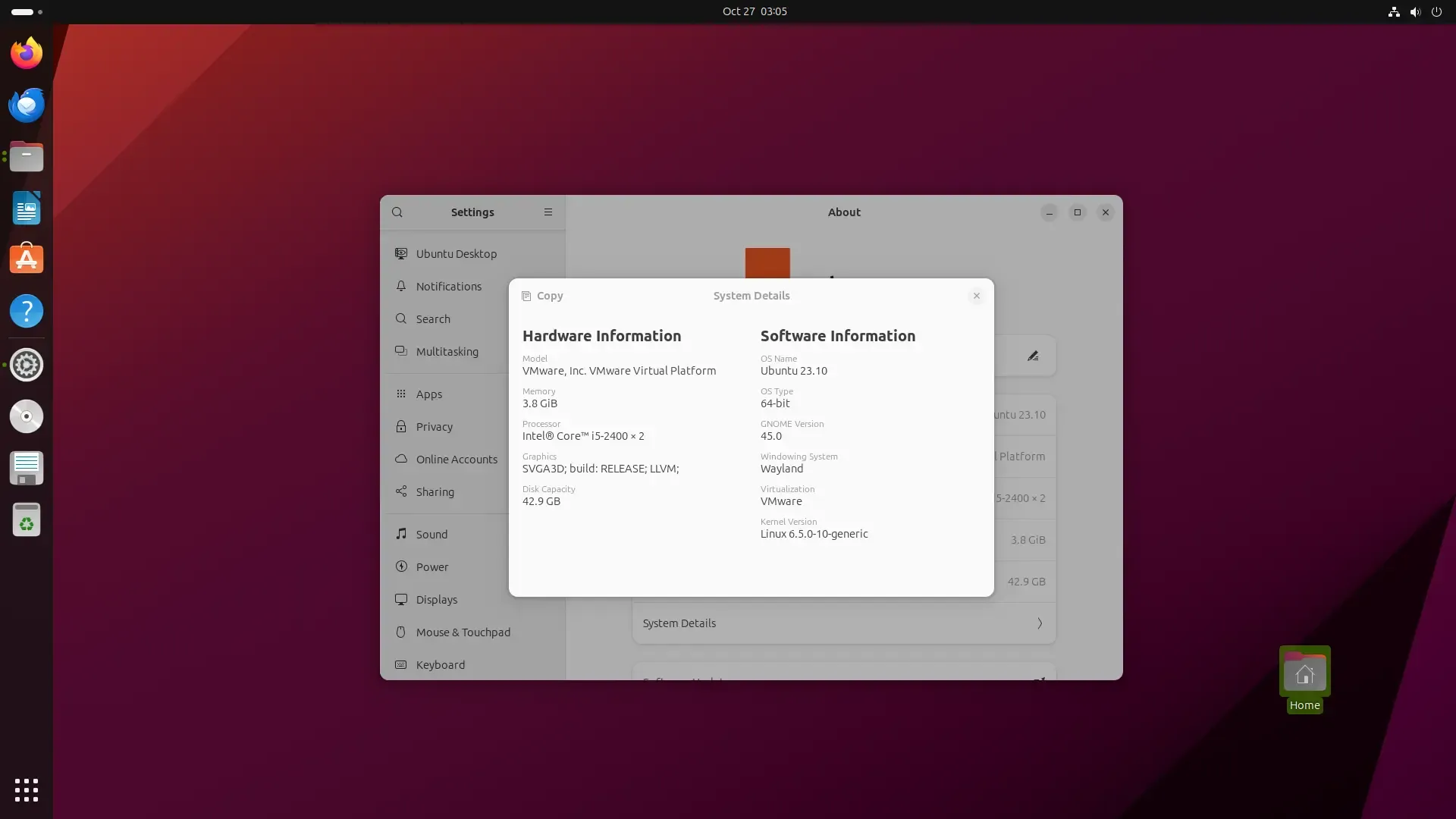Viewport: 1456px width, 819px height.
Task: Open the Home desktop folder
Action: tap(1304, 679)
